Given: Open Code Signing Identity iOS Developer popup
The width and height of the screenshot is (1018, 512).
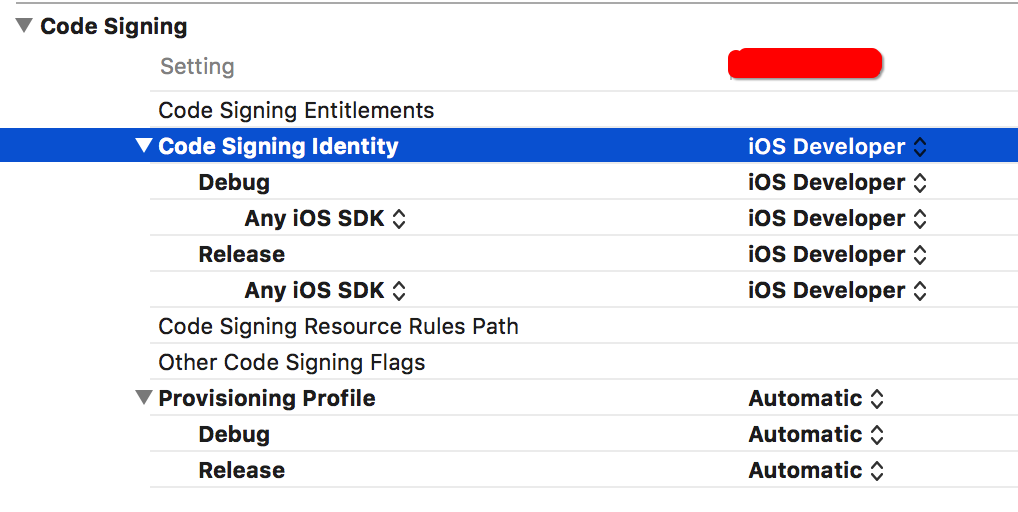Looking at the screenshot, I should click(837, 146).
